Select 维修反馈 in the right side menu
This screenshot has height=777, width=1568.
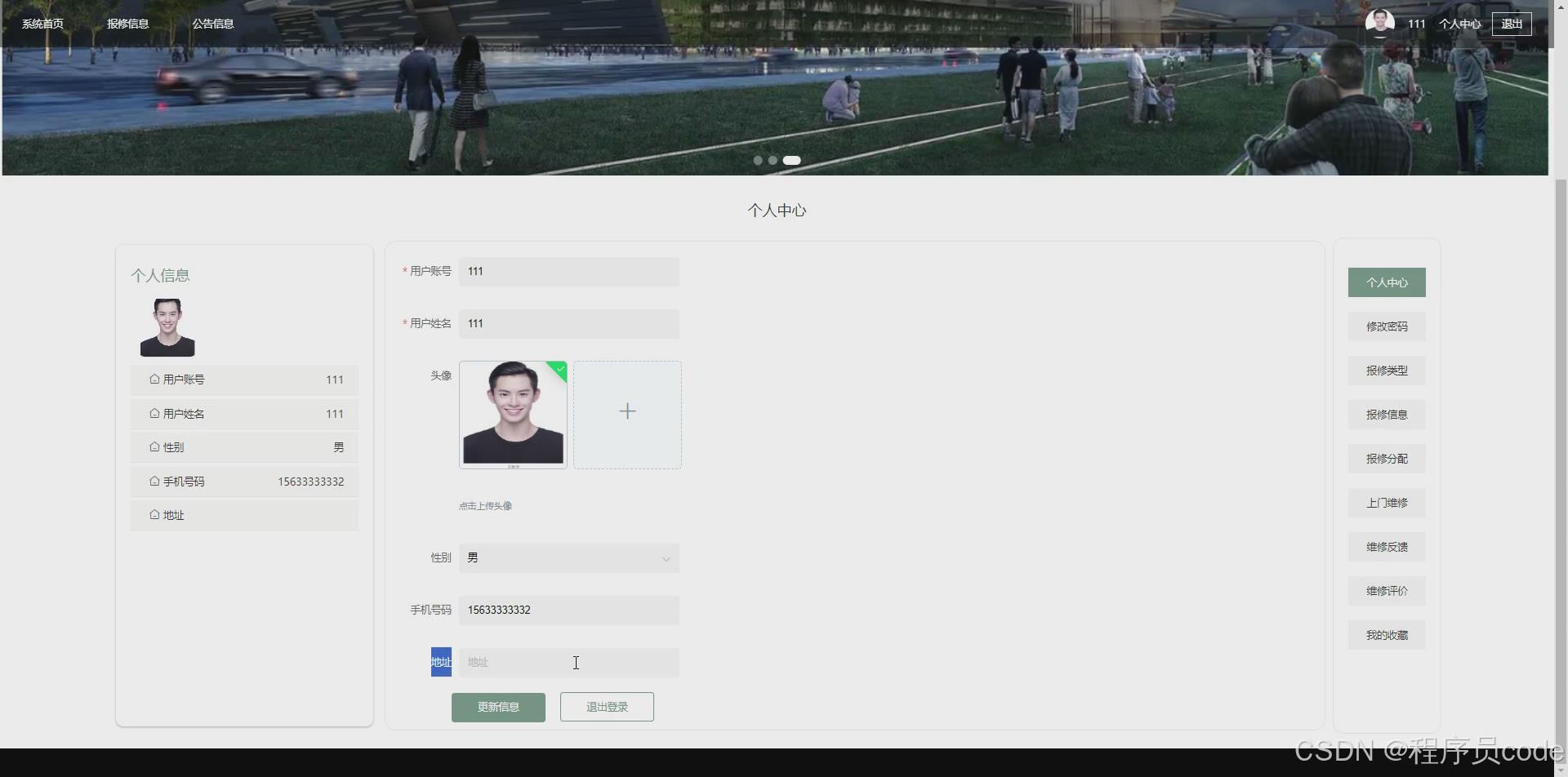point(1387,547)
